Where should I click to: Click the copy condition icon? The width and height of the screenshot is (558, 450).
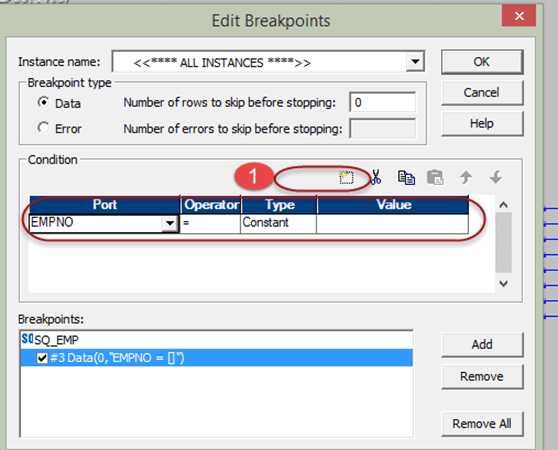tap(406, 177)
